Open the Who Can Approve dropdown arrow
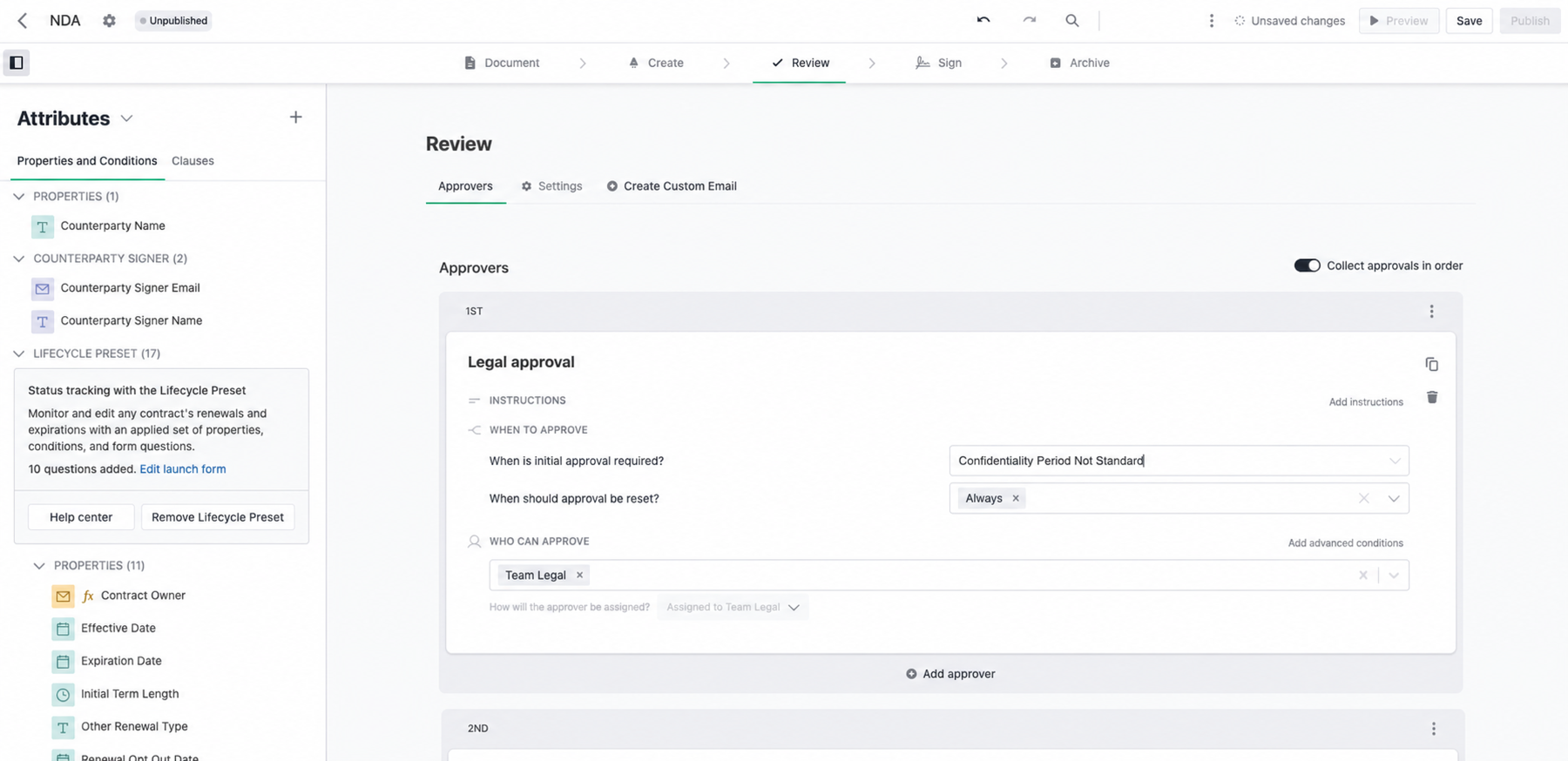Screen dimensions: 1568x761 [x=1394, y=576]
